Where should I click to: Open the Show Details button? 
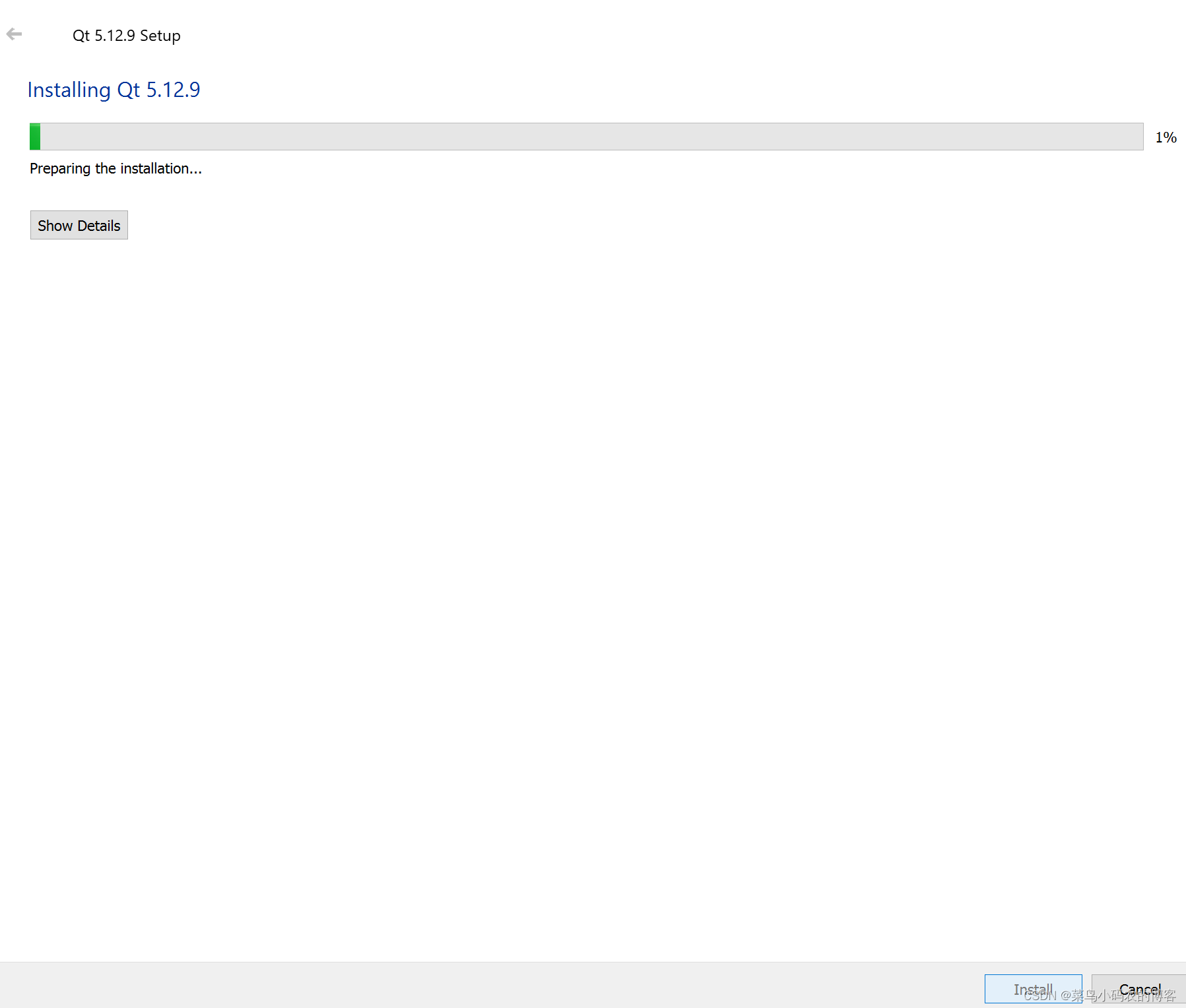79,225
